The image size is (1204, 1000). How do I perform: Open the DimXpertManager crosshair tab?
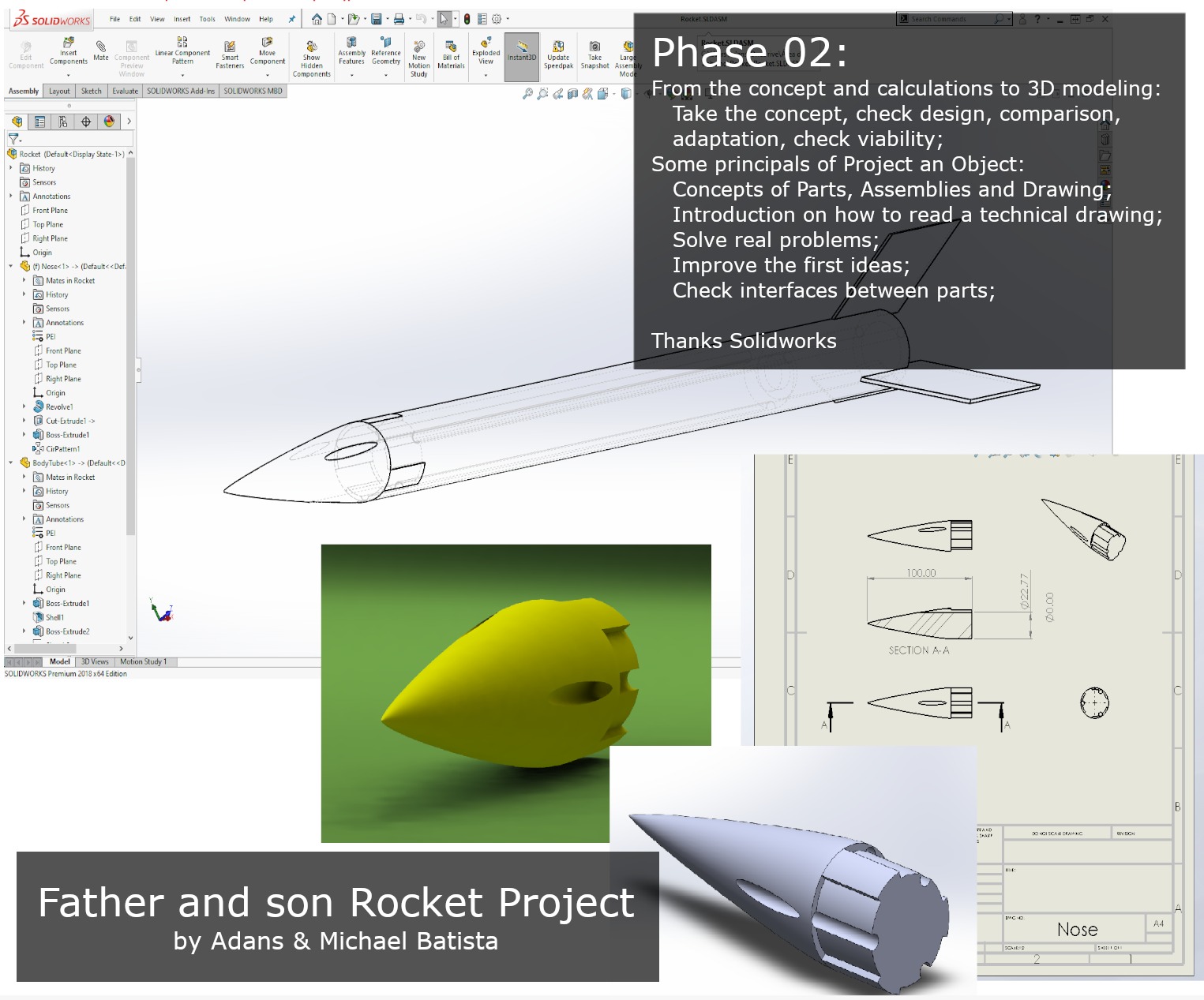pyautogui.click(x=85, y=122)
